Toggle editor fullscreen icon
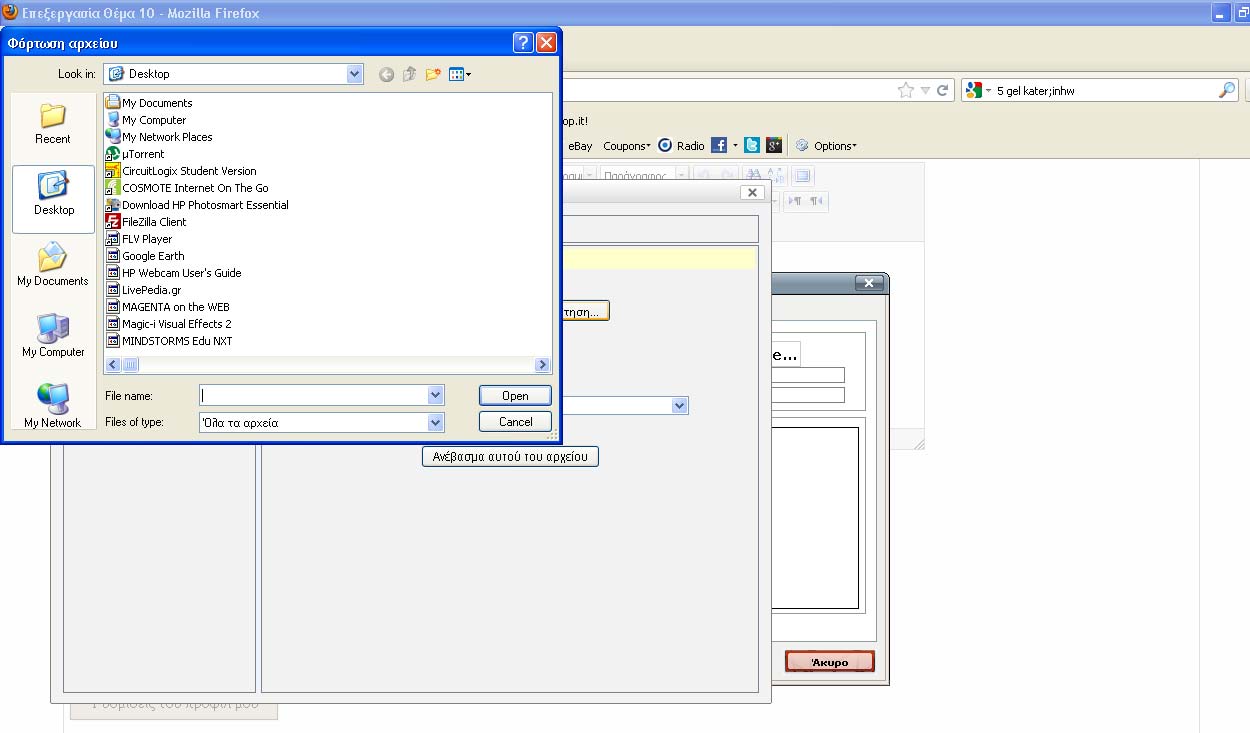Viewport: 1250px width, 733px height. [802, 176]
